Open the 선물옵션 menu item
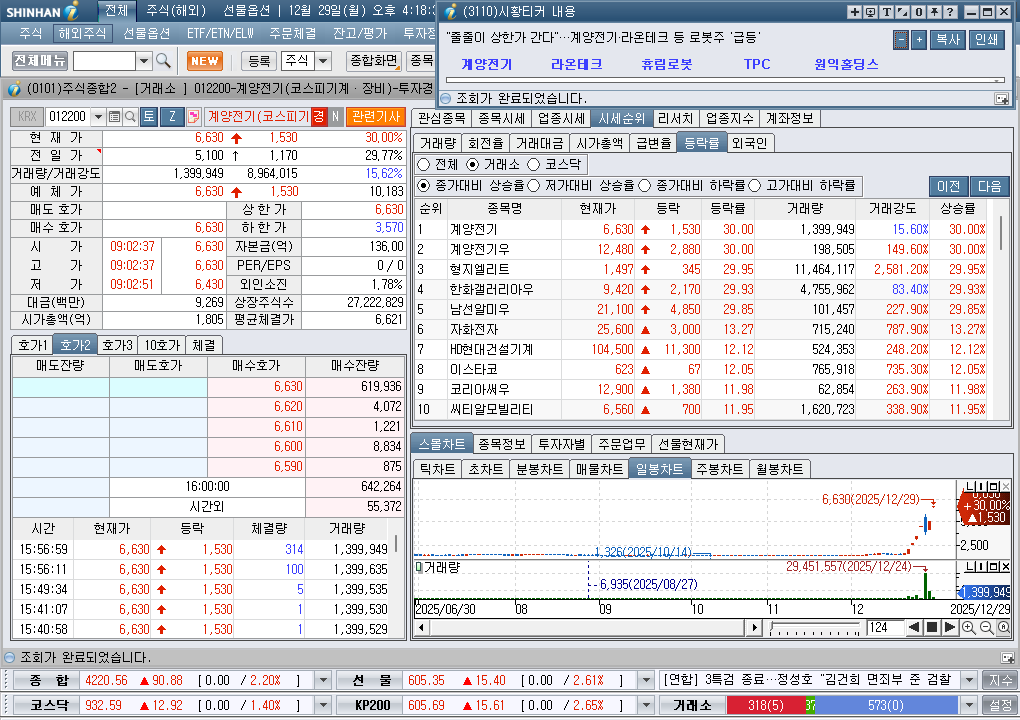1020x720 pixels. coord(146,33)
